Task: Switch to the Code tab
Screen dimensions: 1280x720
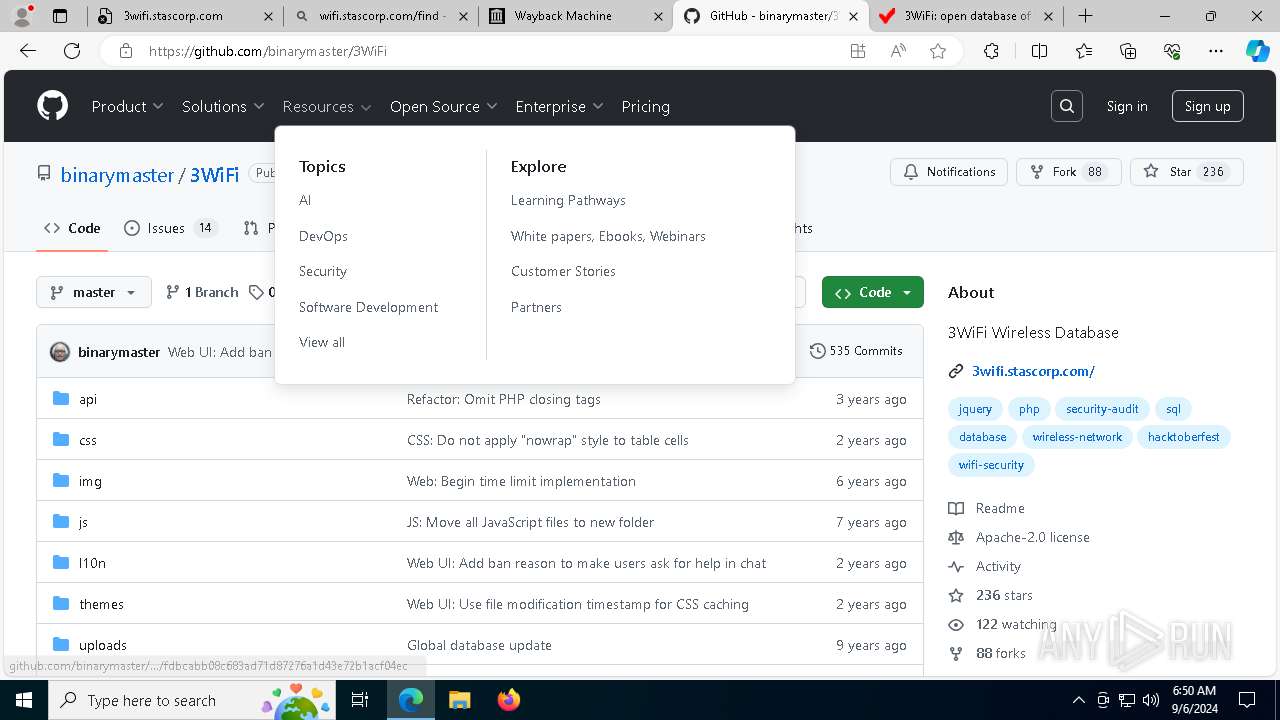Action: 72,228
